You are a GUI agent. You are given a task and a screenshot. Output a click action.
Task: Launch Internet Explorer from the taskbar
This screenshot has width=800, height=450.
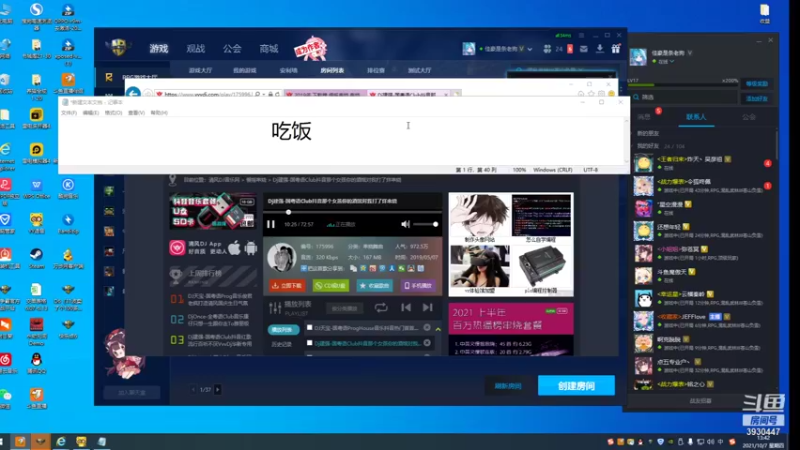click(61, 441)
